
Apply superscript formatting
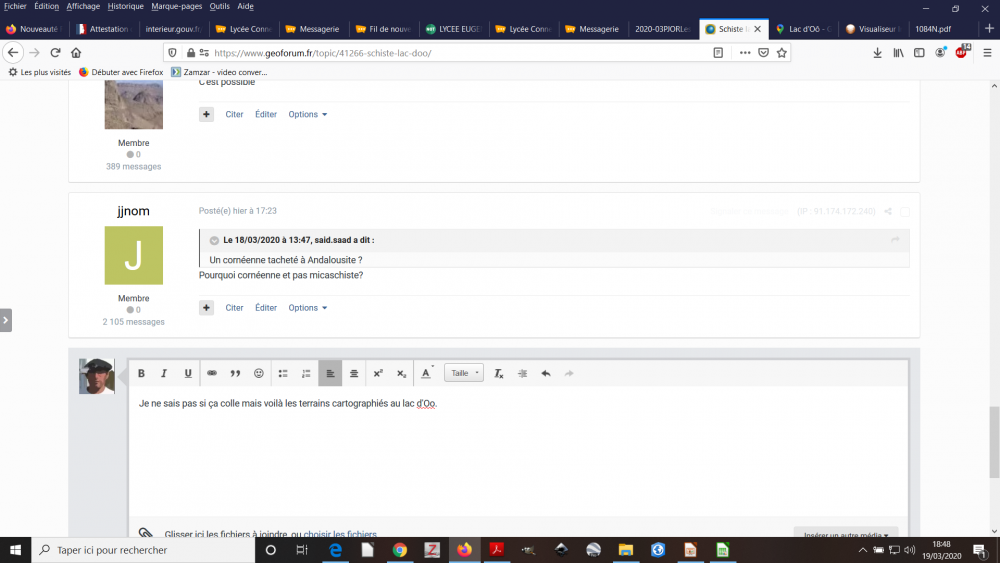378,374
